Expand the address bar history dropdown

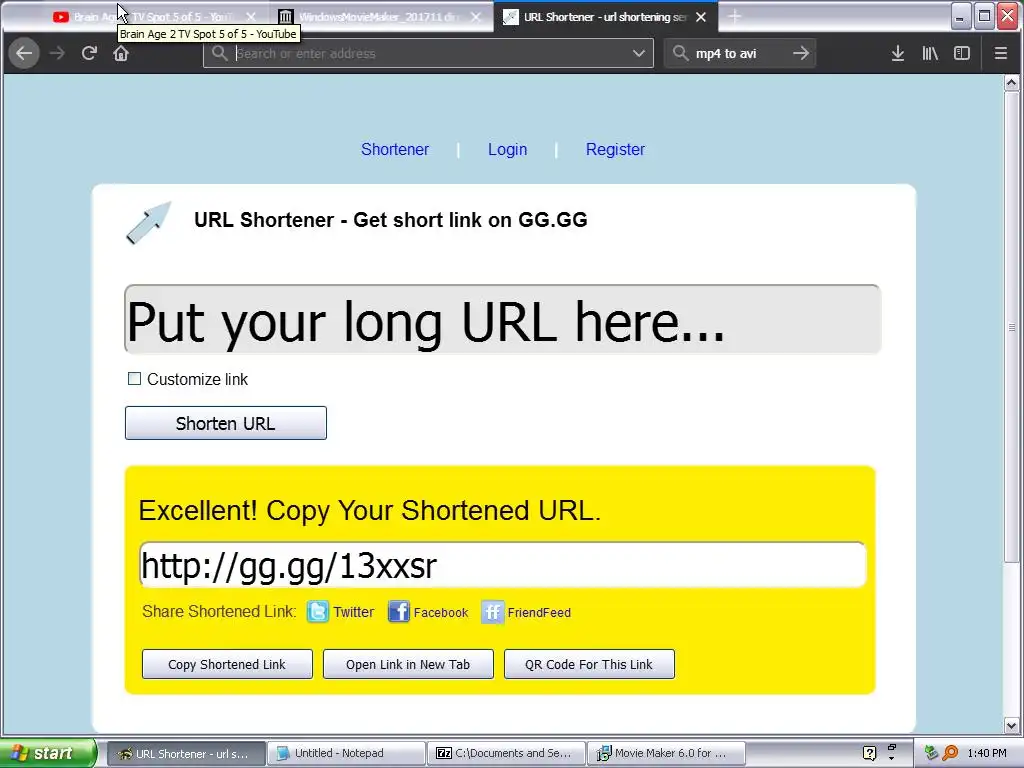pyautogui.click(x=639, y=54)
